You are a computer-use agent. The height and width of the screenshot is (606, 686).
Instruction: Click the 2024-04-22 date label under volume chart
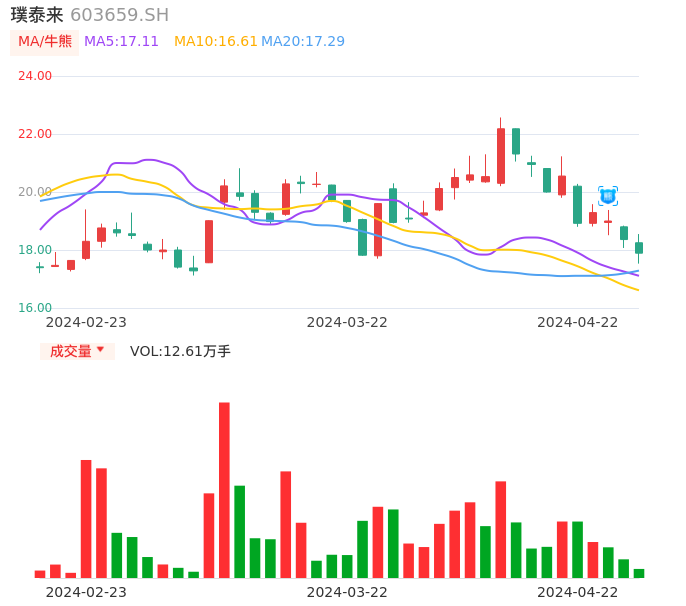pyautogui.click(x=578, y=592)
